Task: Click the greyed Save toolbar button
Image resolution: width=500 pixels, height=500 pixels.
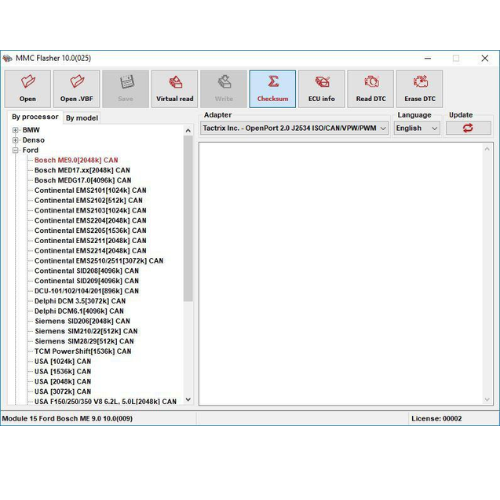Action: click(126, 89)
